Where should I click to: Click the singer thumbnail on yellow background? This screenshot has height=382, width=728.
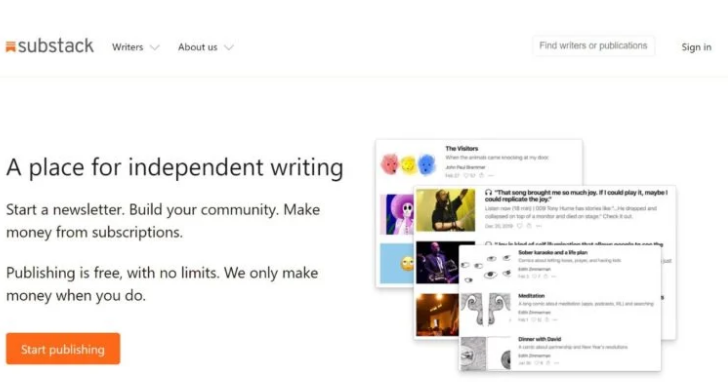pos(445,210)
